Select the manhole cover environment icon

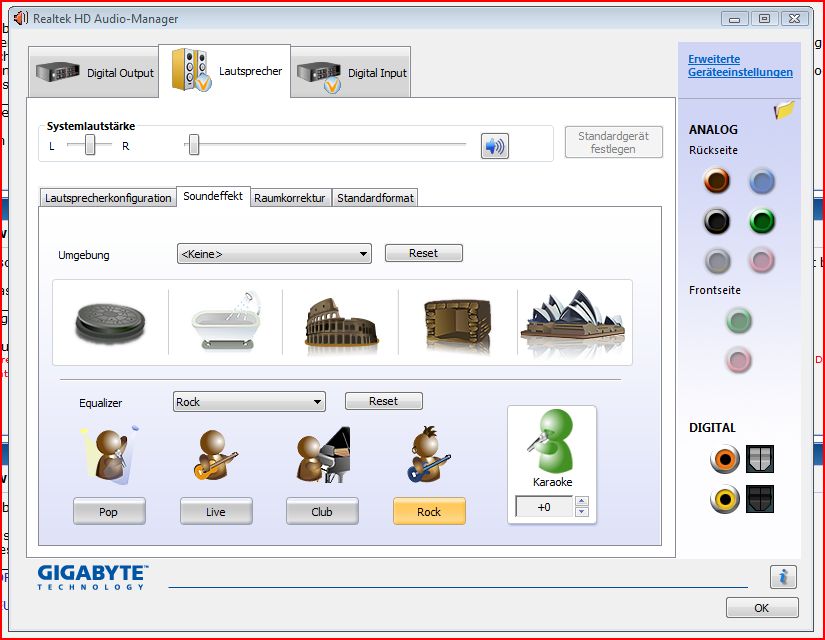click(110, 322)
